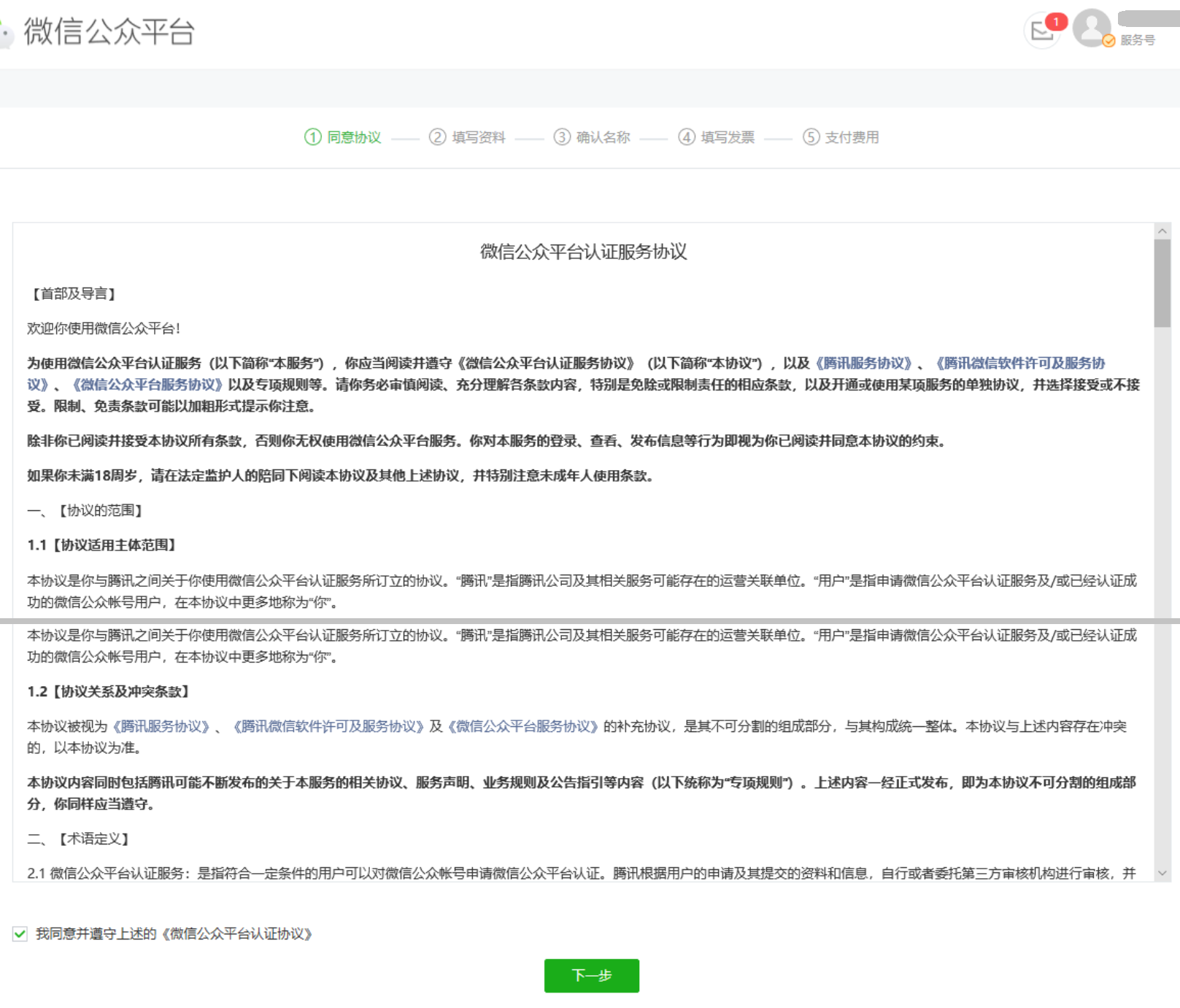Open 《微信公众平台服务协议》 link in bold intro paragraph

(147, 385)
